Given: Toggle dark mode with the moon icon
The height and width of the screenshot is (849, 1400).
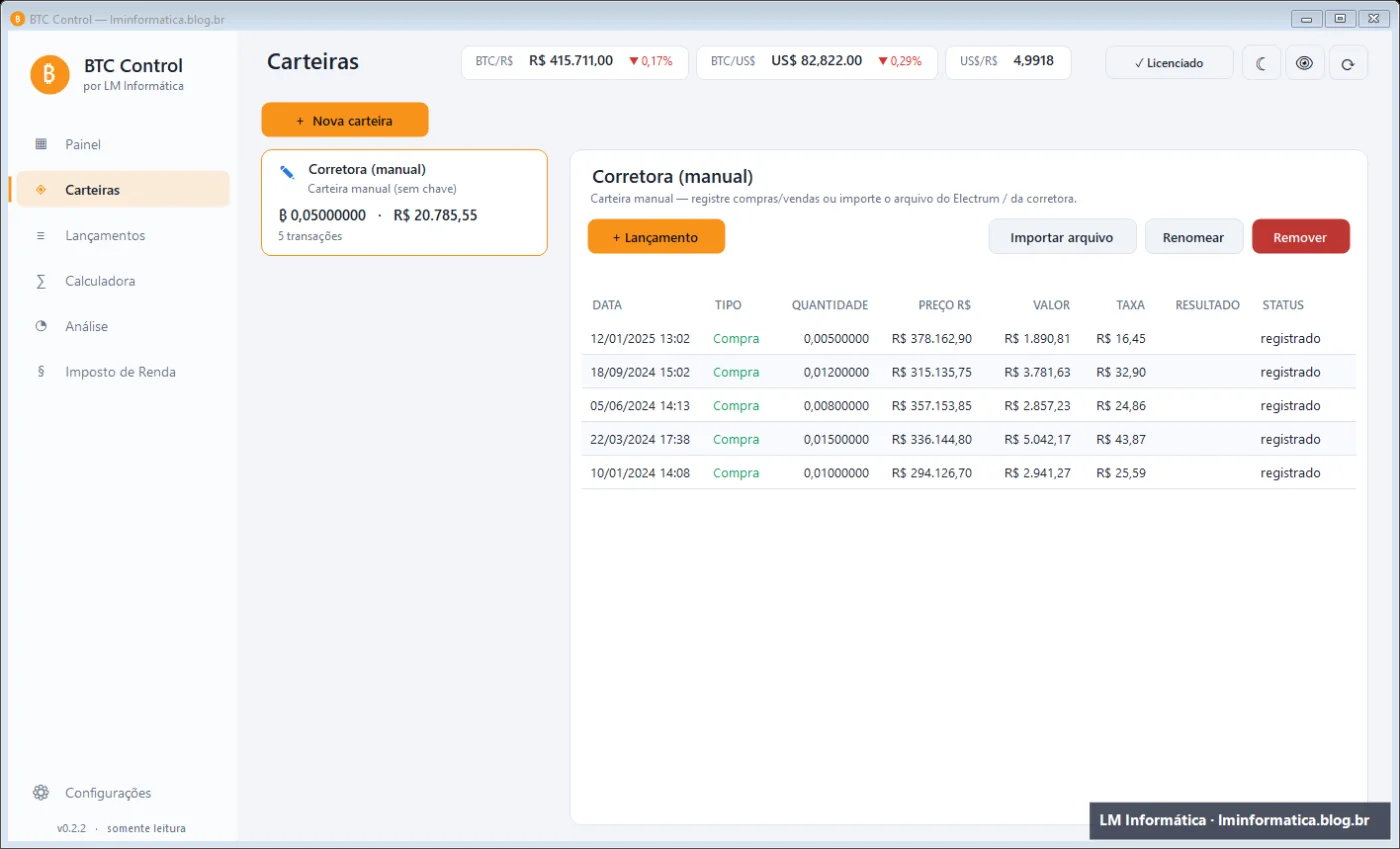Looking at the screenshot, I should 1261,63.
